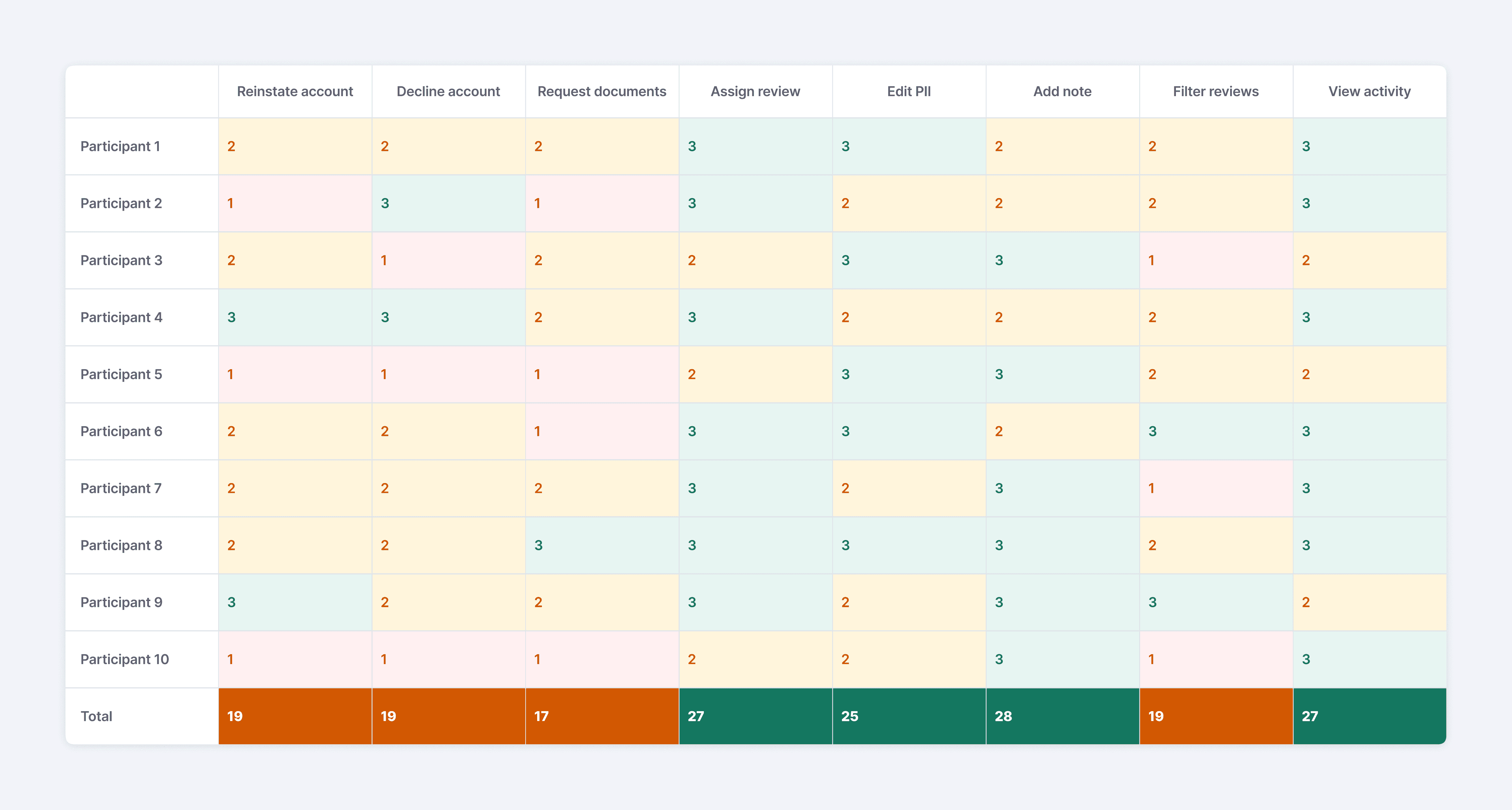Select Participant 8's Request documents score
Screen dimensions: 1512x810
538,545
